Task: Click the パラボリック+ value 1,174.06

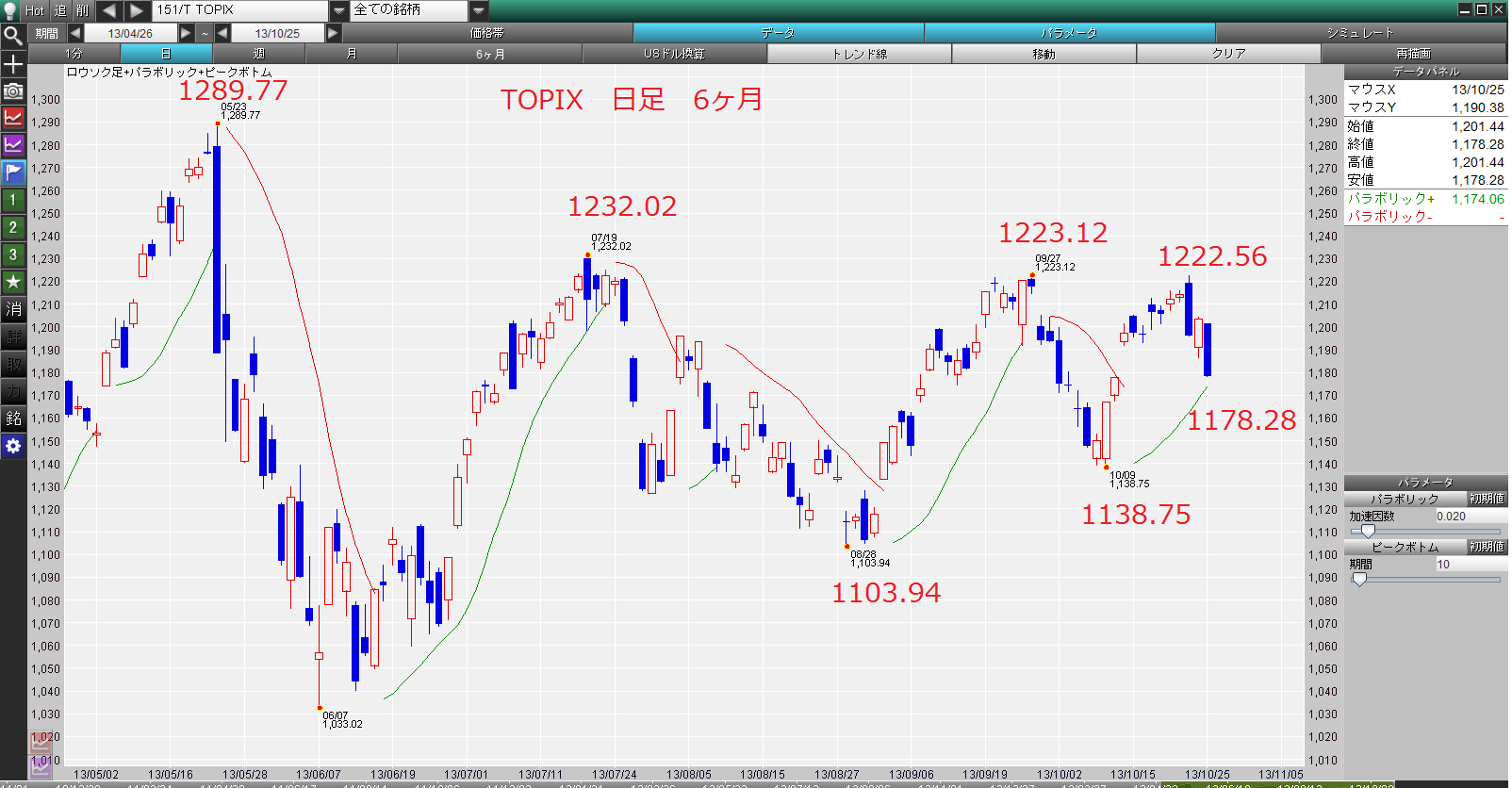Action: click(1477, 199)
